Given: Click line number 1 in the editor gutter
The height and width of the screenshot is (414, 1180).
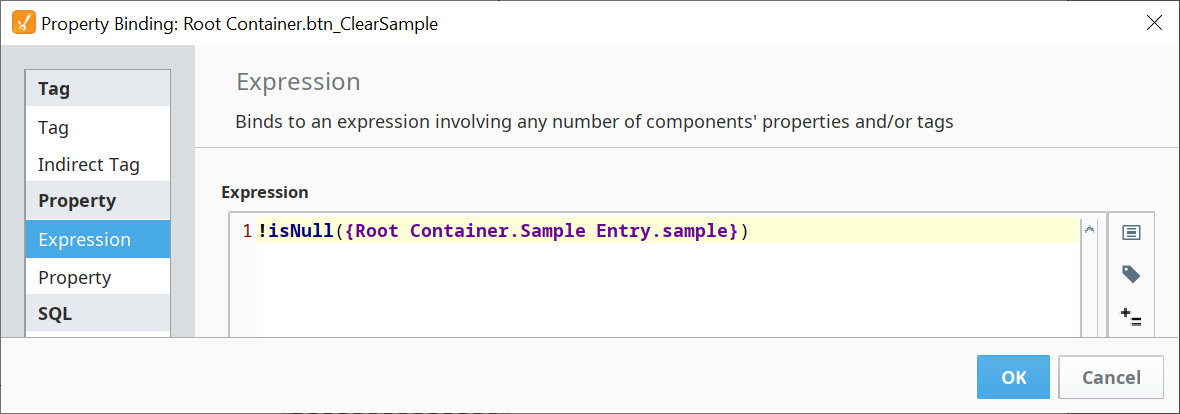Looking at the screenshot, I should pyautogui.click(x=246, y=231).
